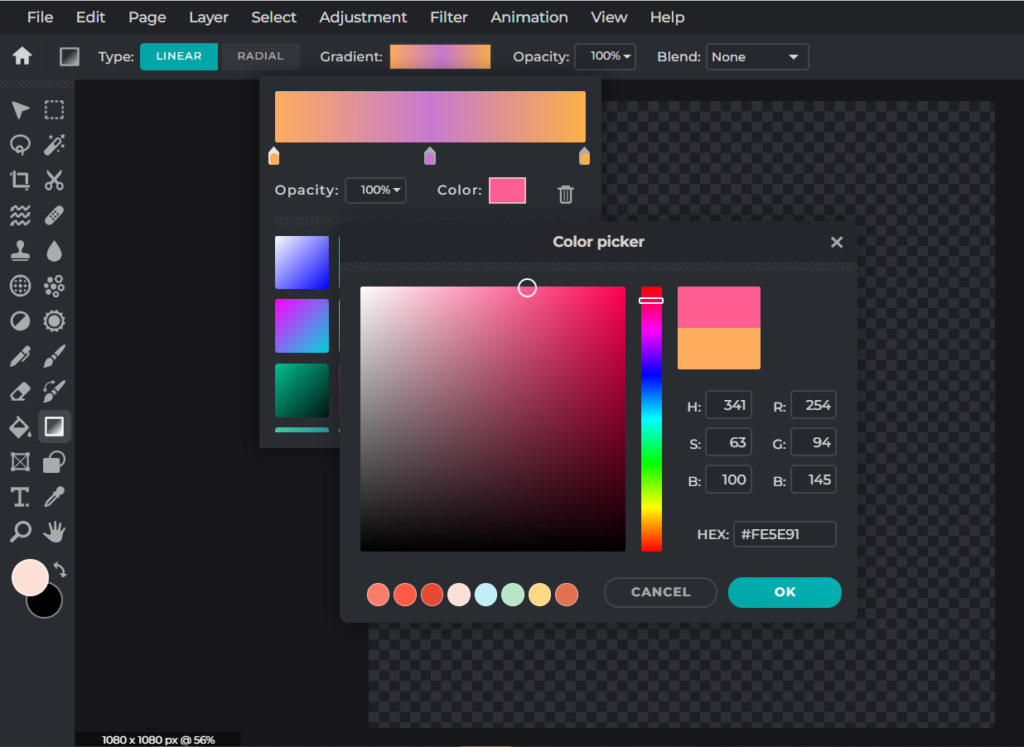Select the Clone Stamp tool
The height and width of the screenshot is (747, 1024).
[x=18, y=250]
